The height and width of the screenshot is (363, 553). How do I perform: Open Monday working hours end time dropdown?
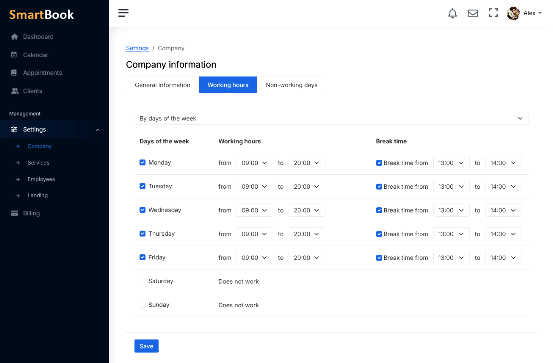[306, 163]
